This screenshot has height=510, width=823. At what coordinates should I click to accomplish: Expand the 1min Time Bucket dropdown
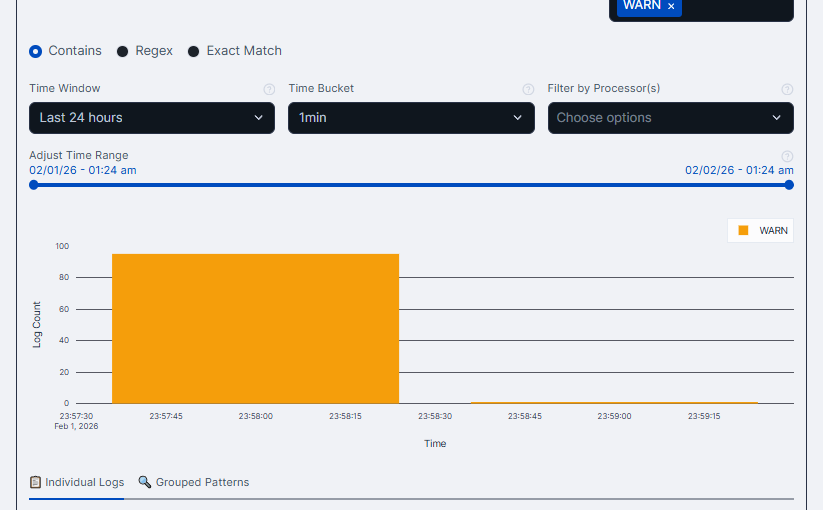pos(411,118)
